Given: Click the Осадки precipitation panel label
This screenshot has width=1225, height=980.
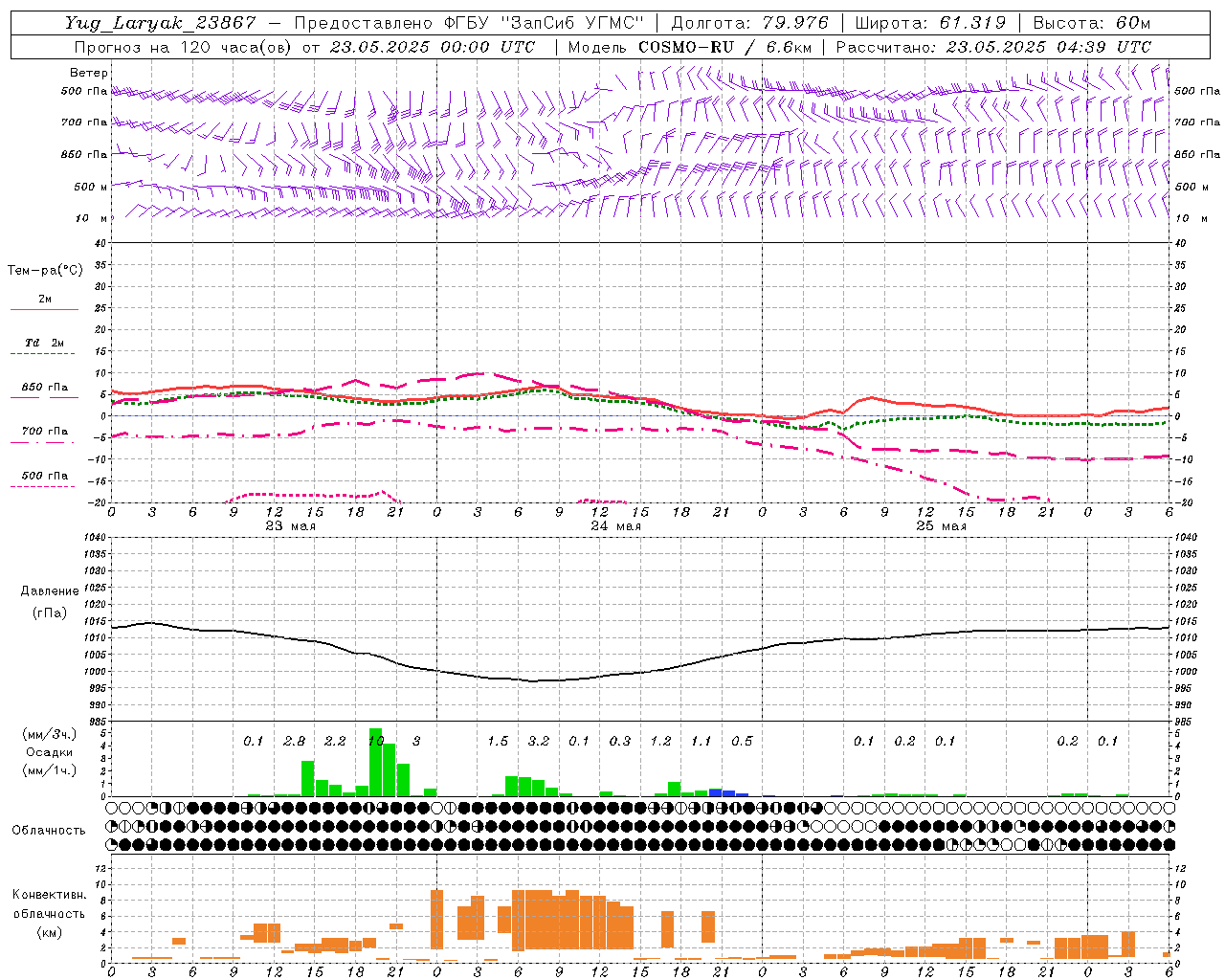Looking at the screenshot, I should tap(50, 752).
